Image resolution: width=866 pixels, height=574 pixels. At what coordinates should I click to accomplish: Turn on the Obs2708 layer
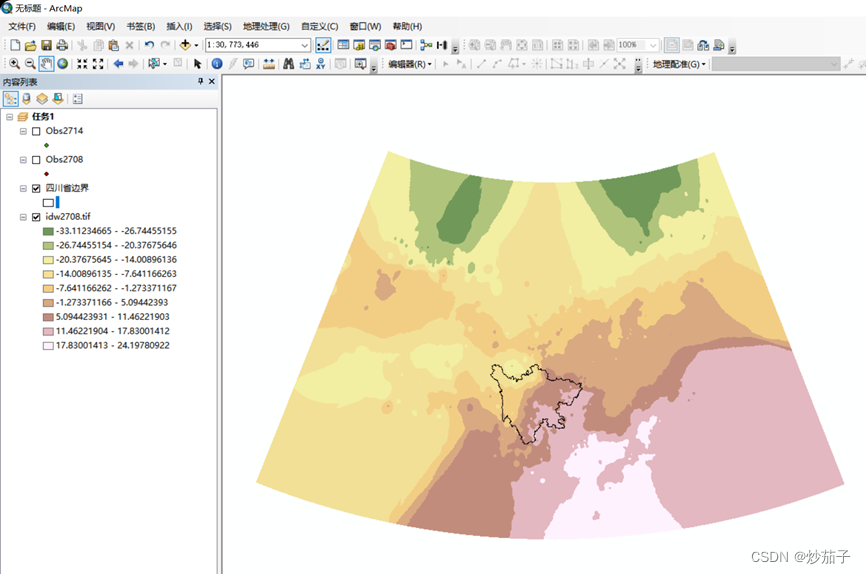(36, 159)
